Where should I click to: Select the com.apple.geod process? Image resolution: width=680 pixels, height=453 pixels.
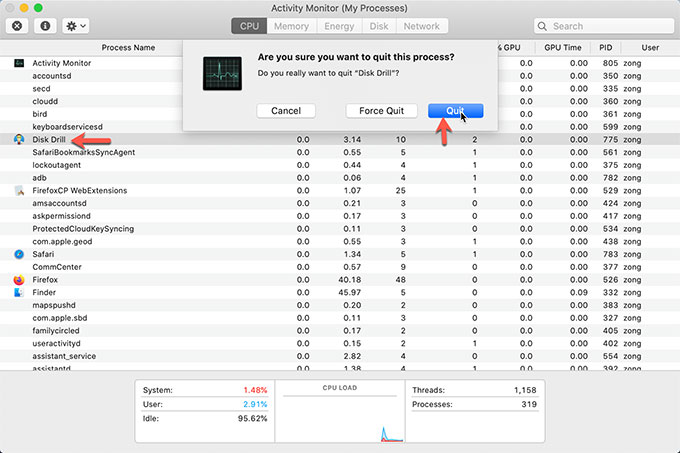(x=62, y=241)
